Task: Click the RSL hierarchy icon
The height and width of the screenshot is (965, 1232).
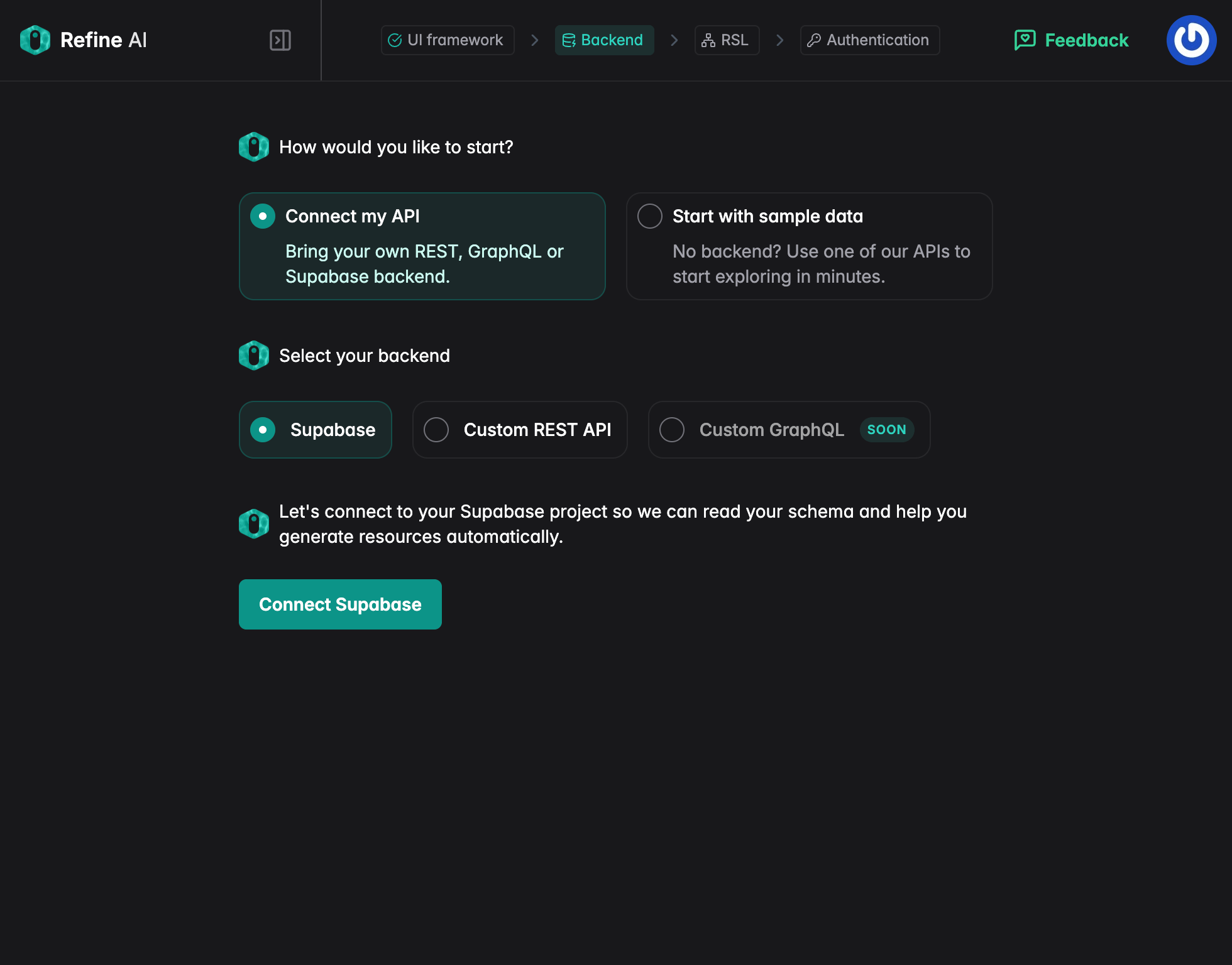Action: [708, 40]
